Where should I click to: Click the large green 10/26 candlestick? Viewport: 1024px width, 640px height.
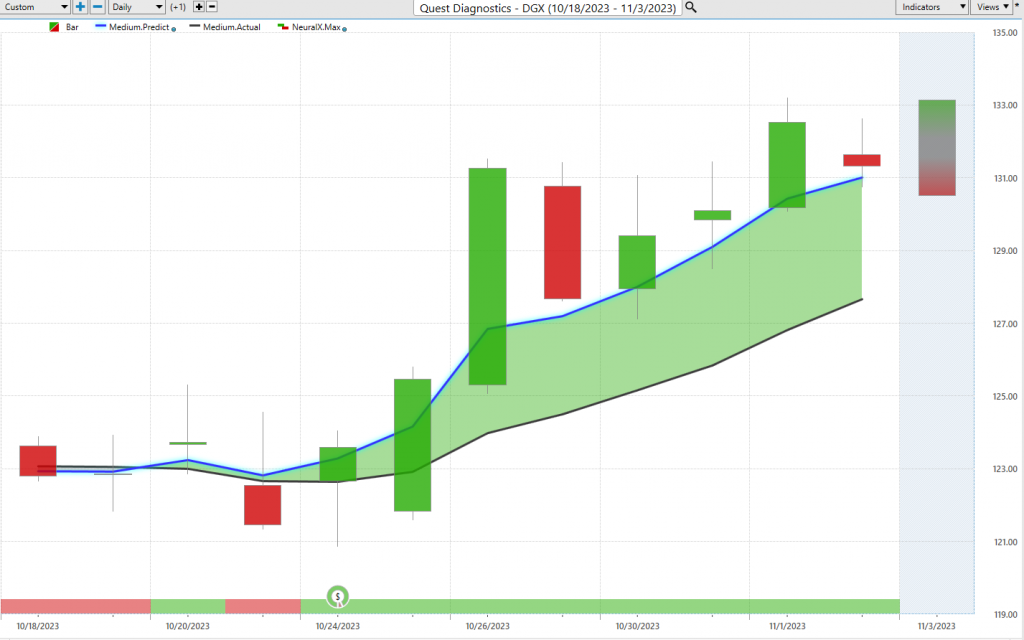coord(487,276)
